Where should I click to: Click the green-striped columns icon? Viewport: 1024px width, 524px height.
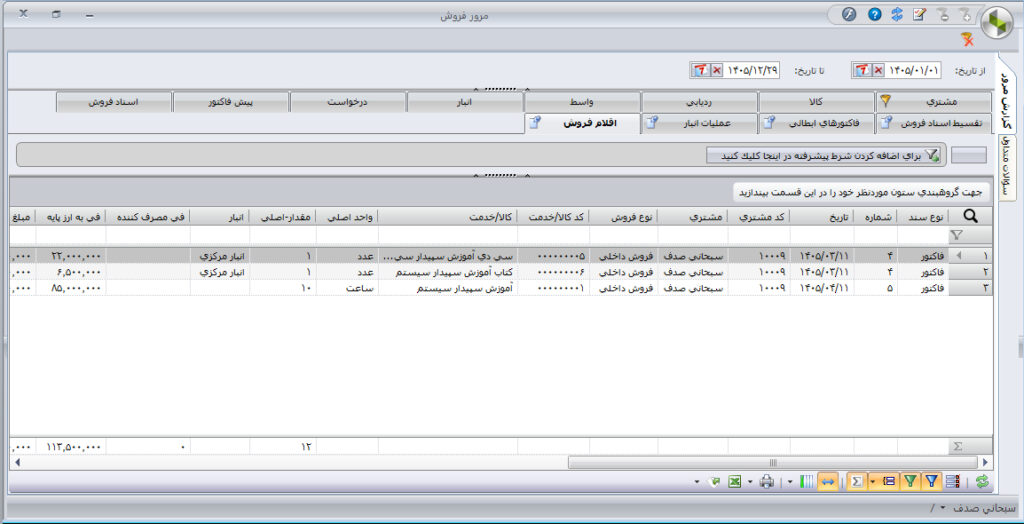[807, 482]
